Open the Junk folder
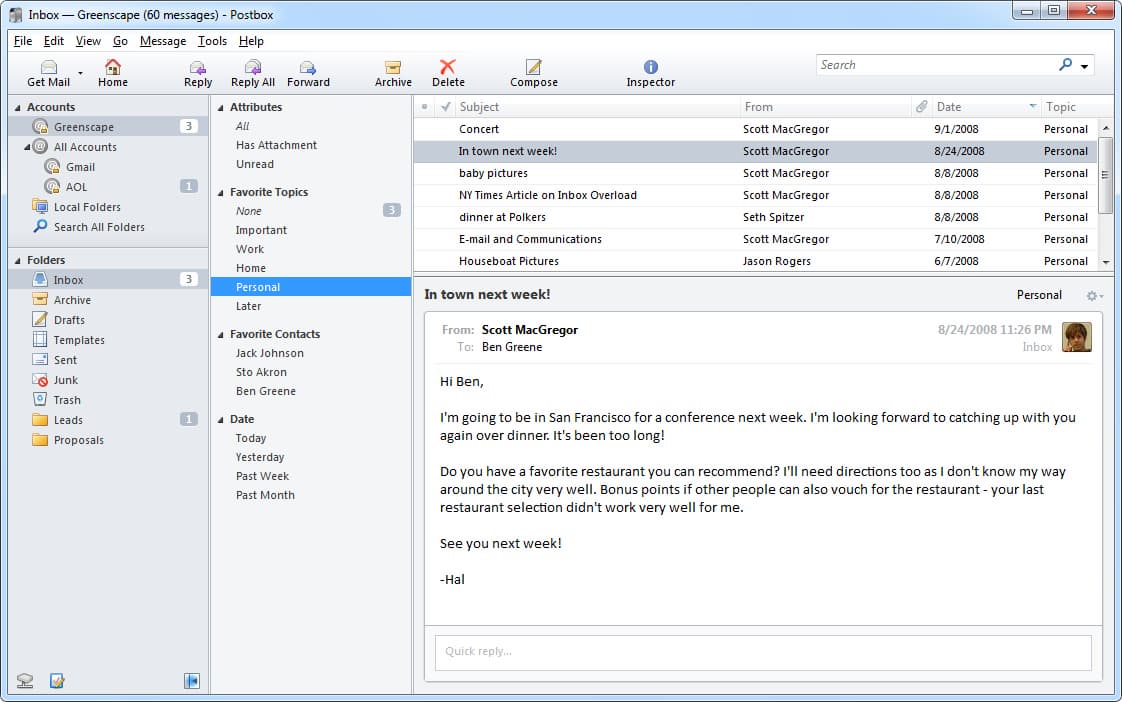This screenshot has height=702, width=1122. coord(107,380)
